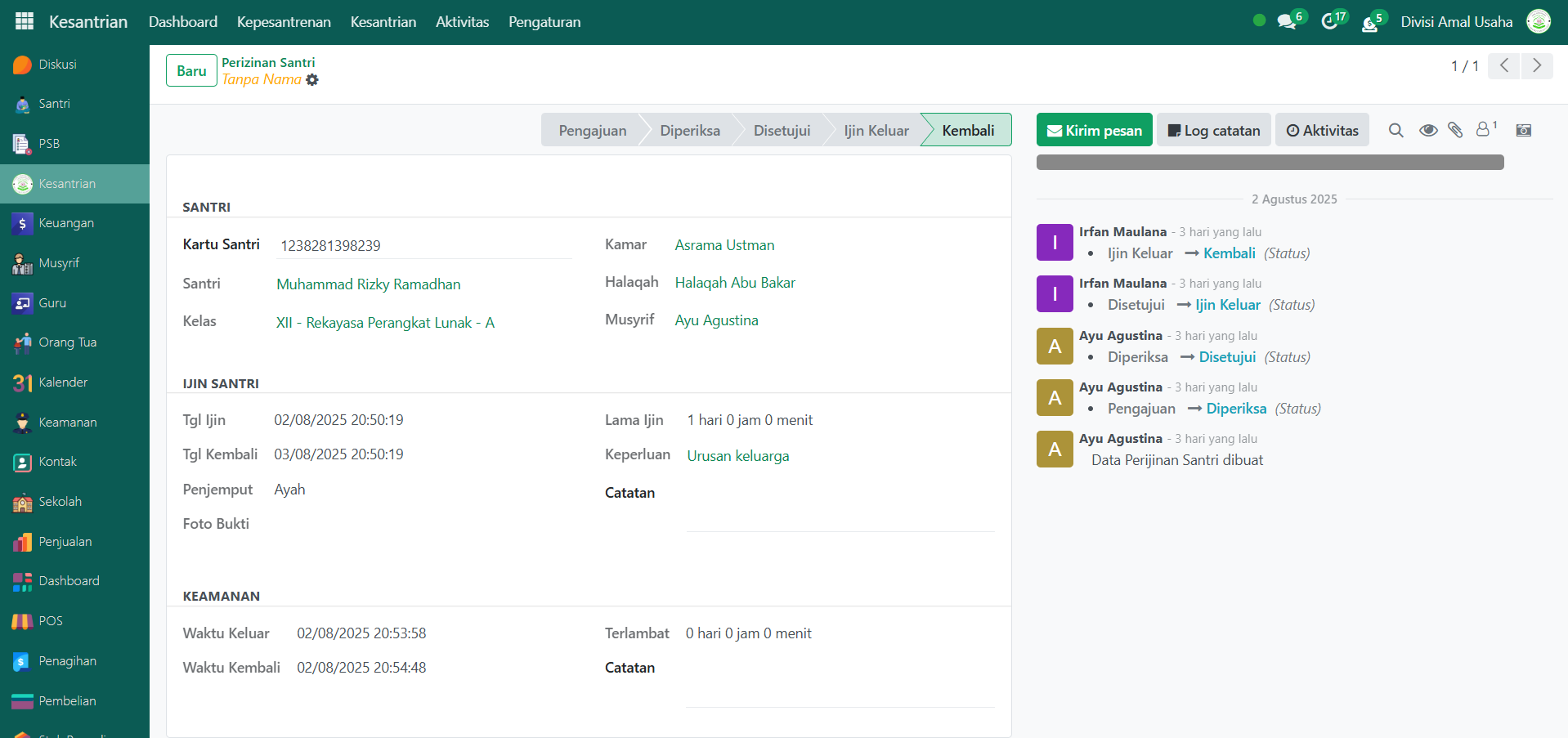Open Divisi Amal Usaha user menu
The width and height of the screenshot is (1568, 738).
(x=1456, y=22)
